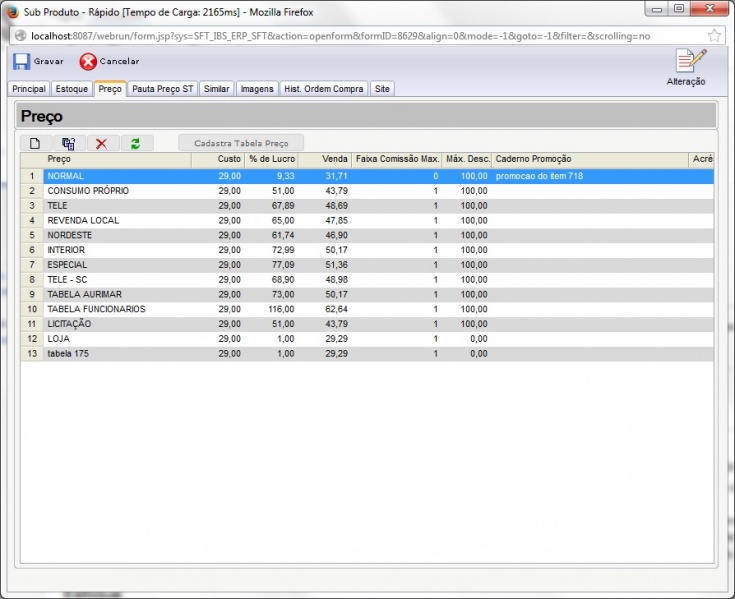735x599 pixels.
Task: Click row number 13 header
Action: pos(32,354)
